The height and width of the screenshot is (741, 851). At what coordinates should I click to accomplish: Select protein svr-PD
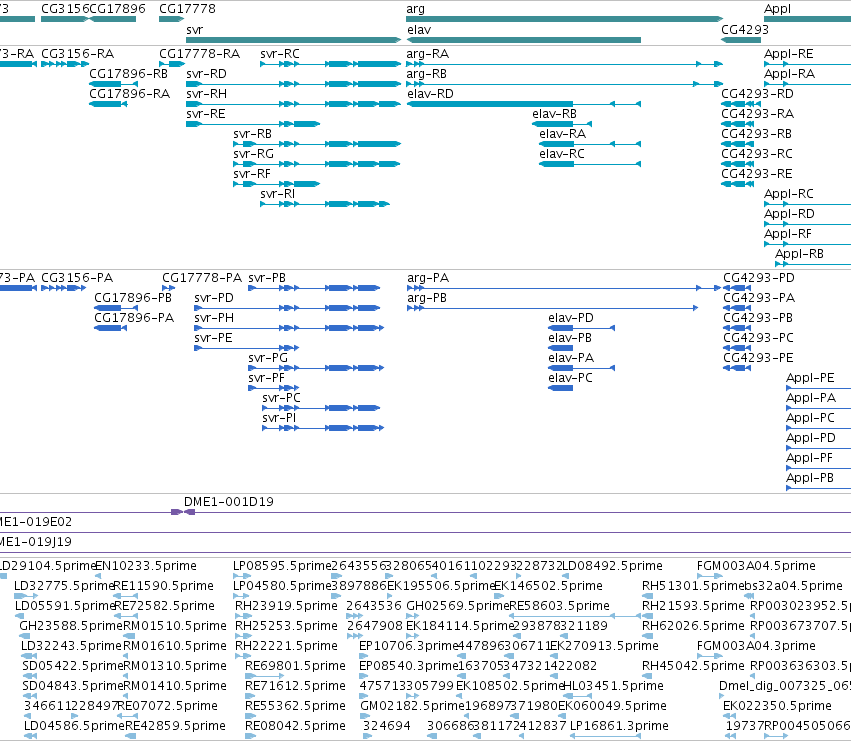(287, 308)
